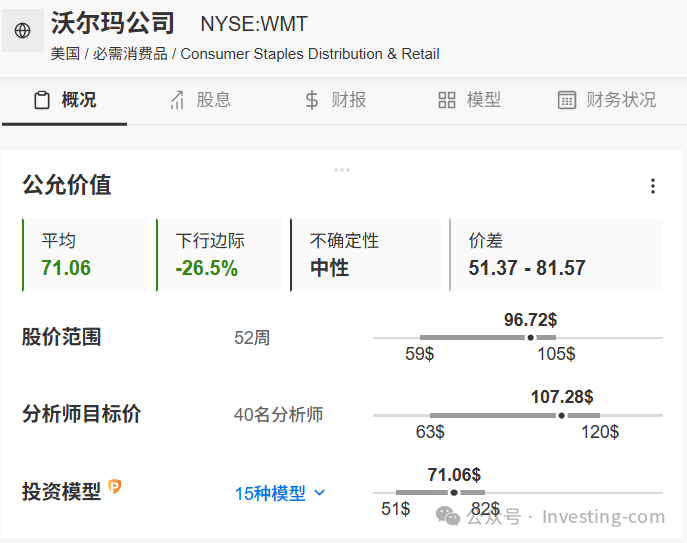Click the 71.06$ model value above slider
The height and width of the screenshot is (543, 687).
[x=454, y=475]
